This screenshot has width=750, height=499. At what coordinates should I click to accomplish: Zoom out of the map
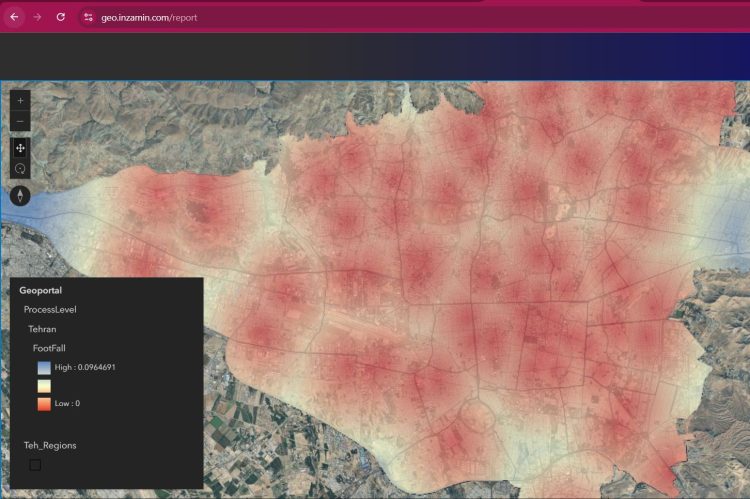(x=21, y=122)
